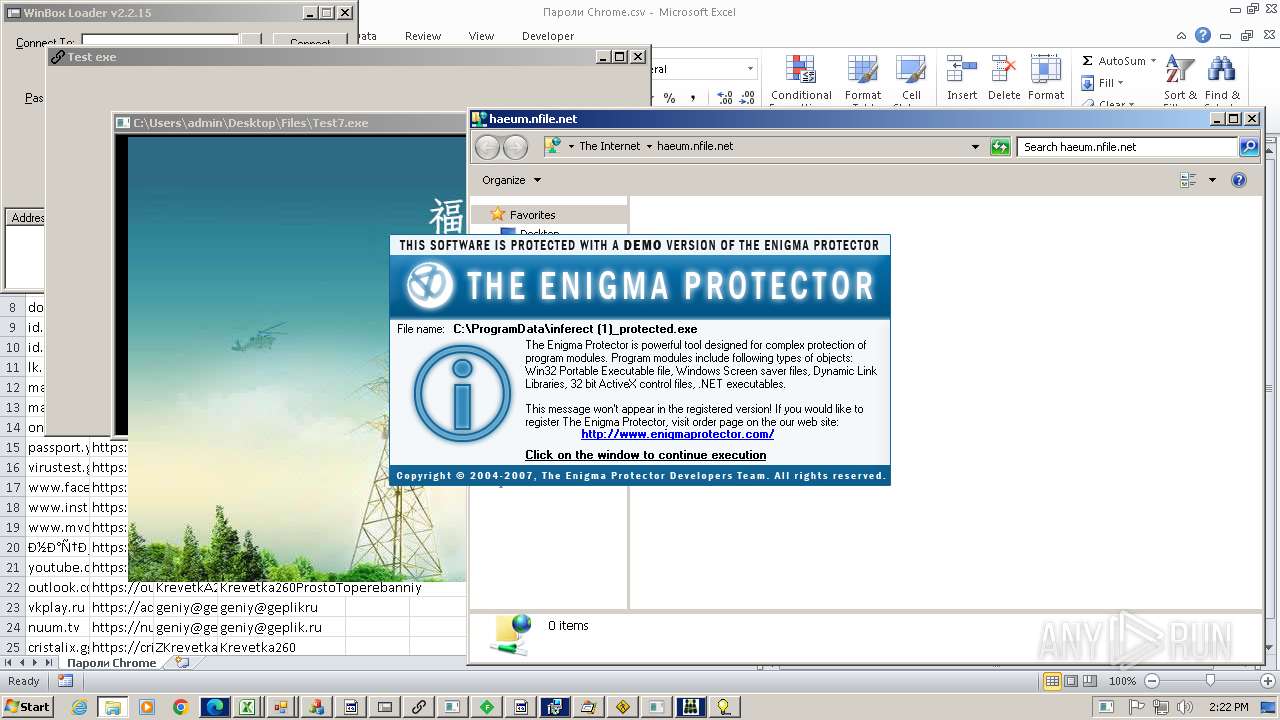The height and width of the screenshot is (720, 1280).
Task: Click the search magnifier button
Action: pos(1249,147)
